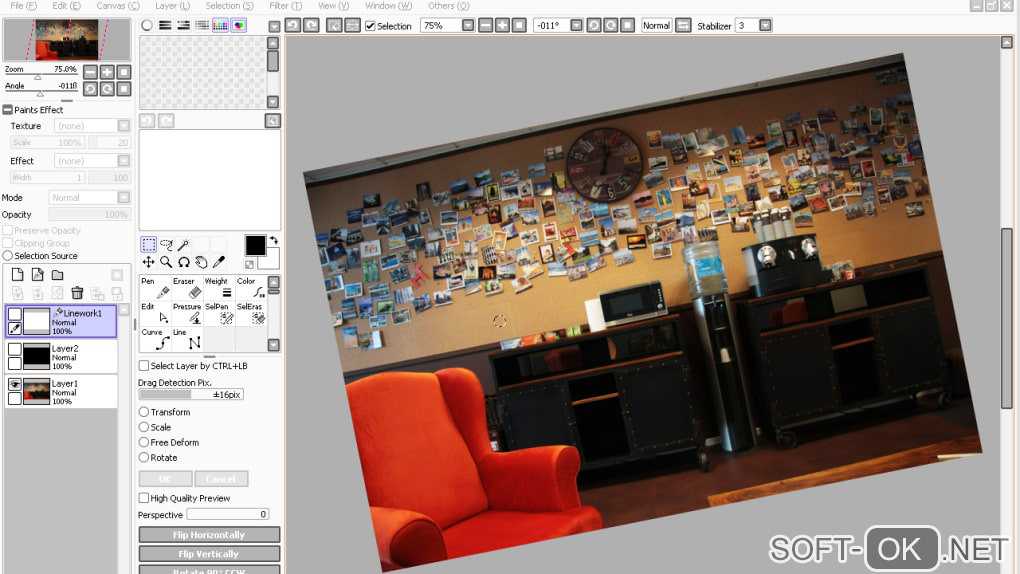The image size is (1020, 574).
Task: Choose the Curve tool
Action: [x=155, y=338]
